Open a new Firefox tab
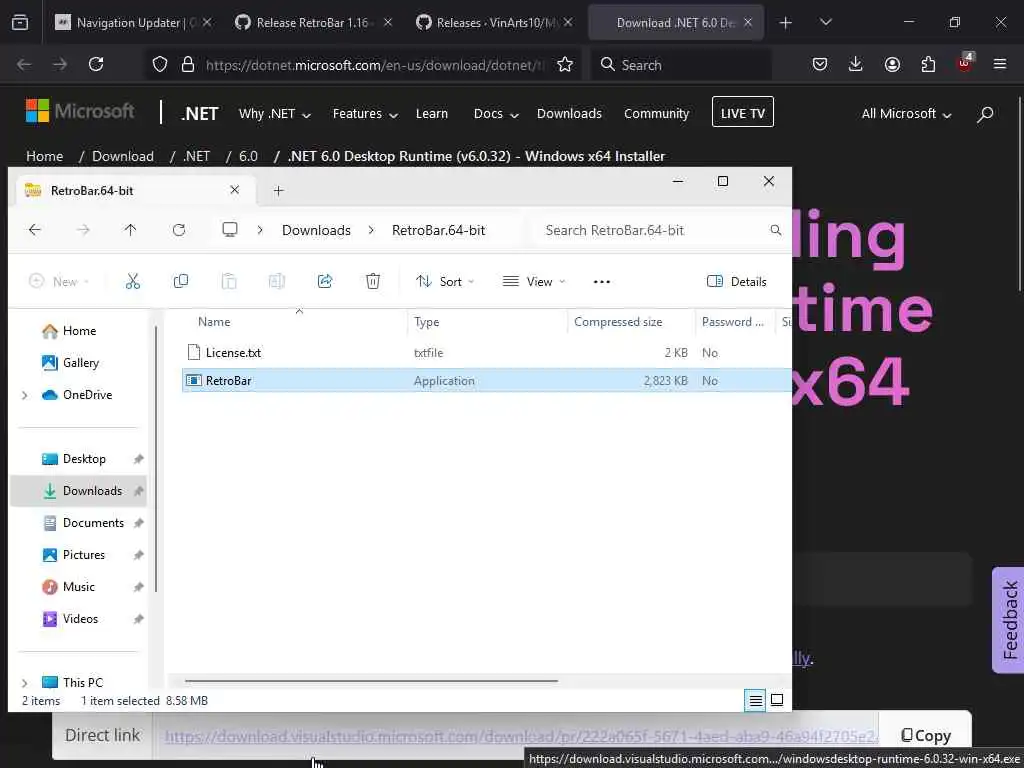Image resolution: width=1024 pixels, height=768 pixels. (786, 23)
